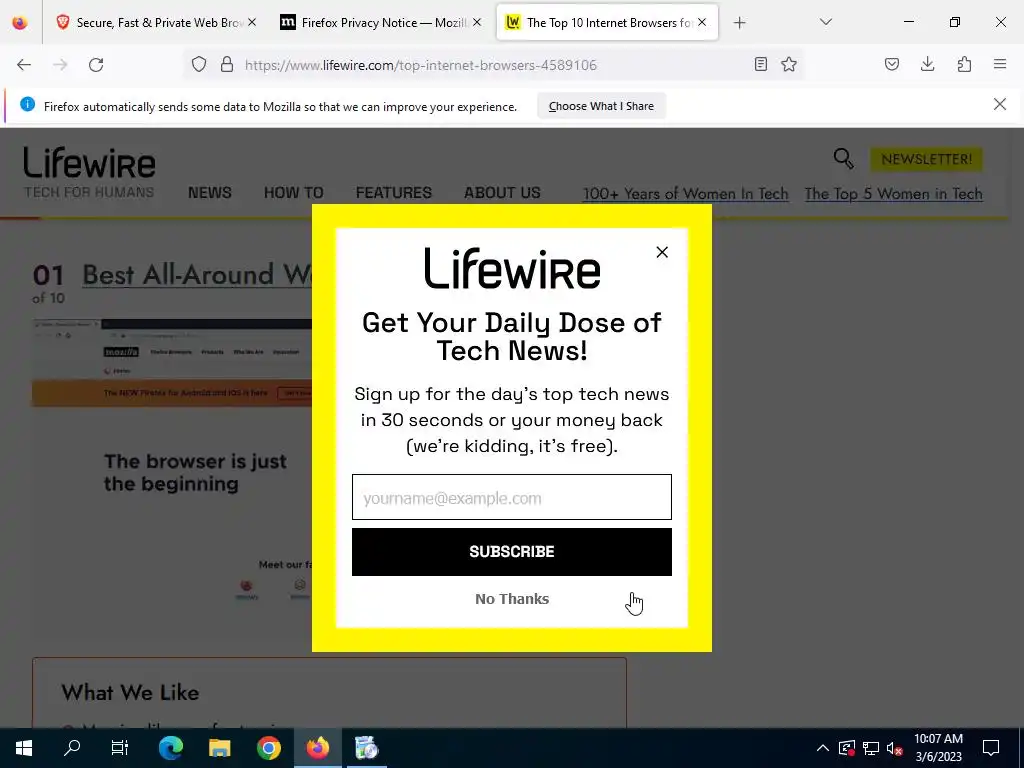Dismiss the Firefox data notification bar
Image resolution: width=1024 pixels, height=768 pixels.
click(1000, 104)
